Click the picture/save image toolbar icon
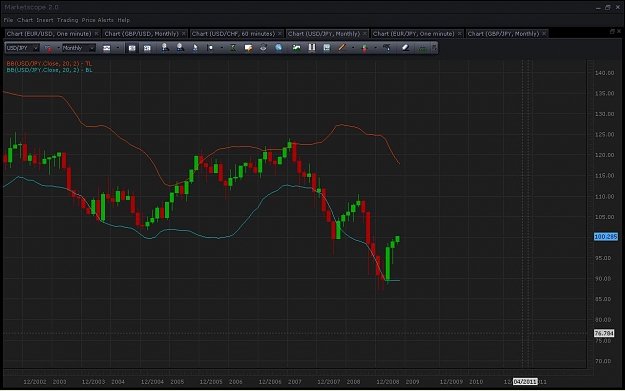The image size is (625, 391). (x=296, y=48)
